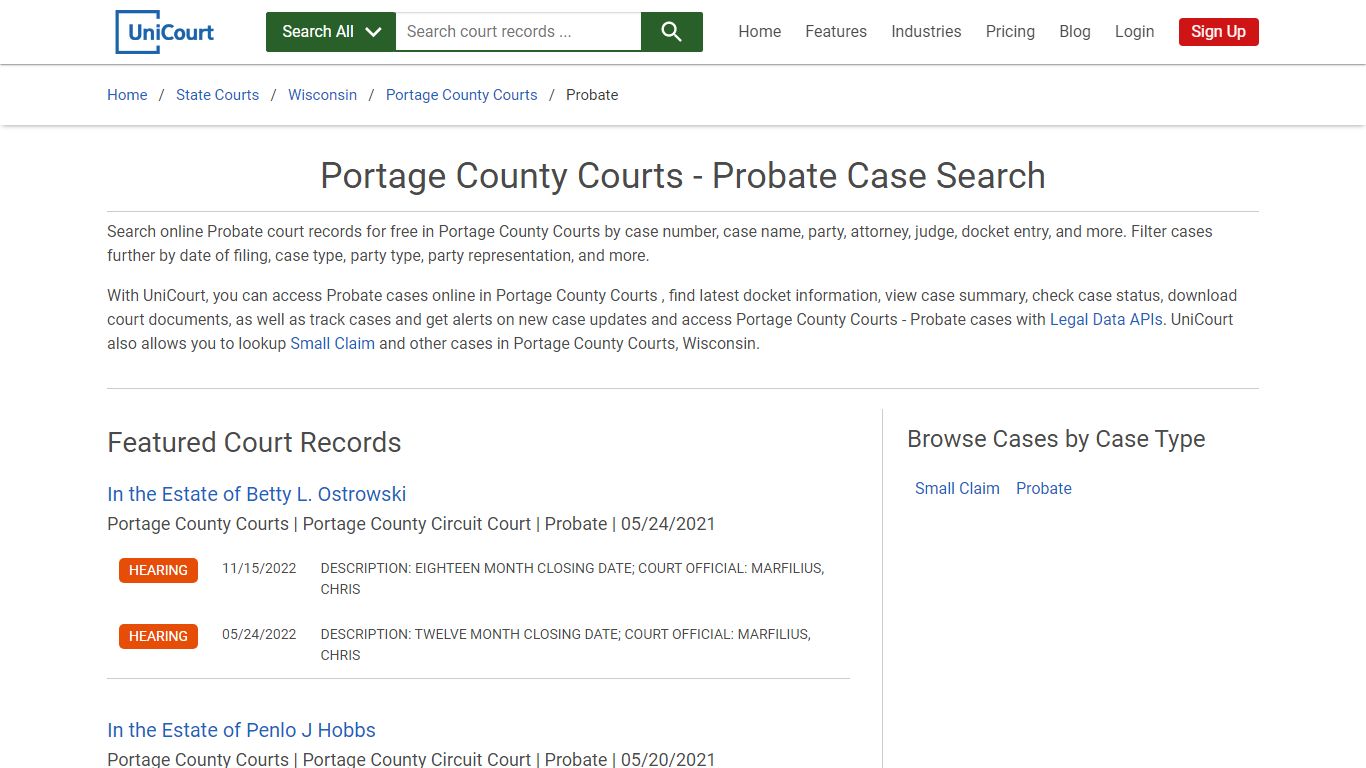Click the UniCourt logo
Image resolution: width=1366 pixels, height=768 pixels.
tap(163, 31)
